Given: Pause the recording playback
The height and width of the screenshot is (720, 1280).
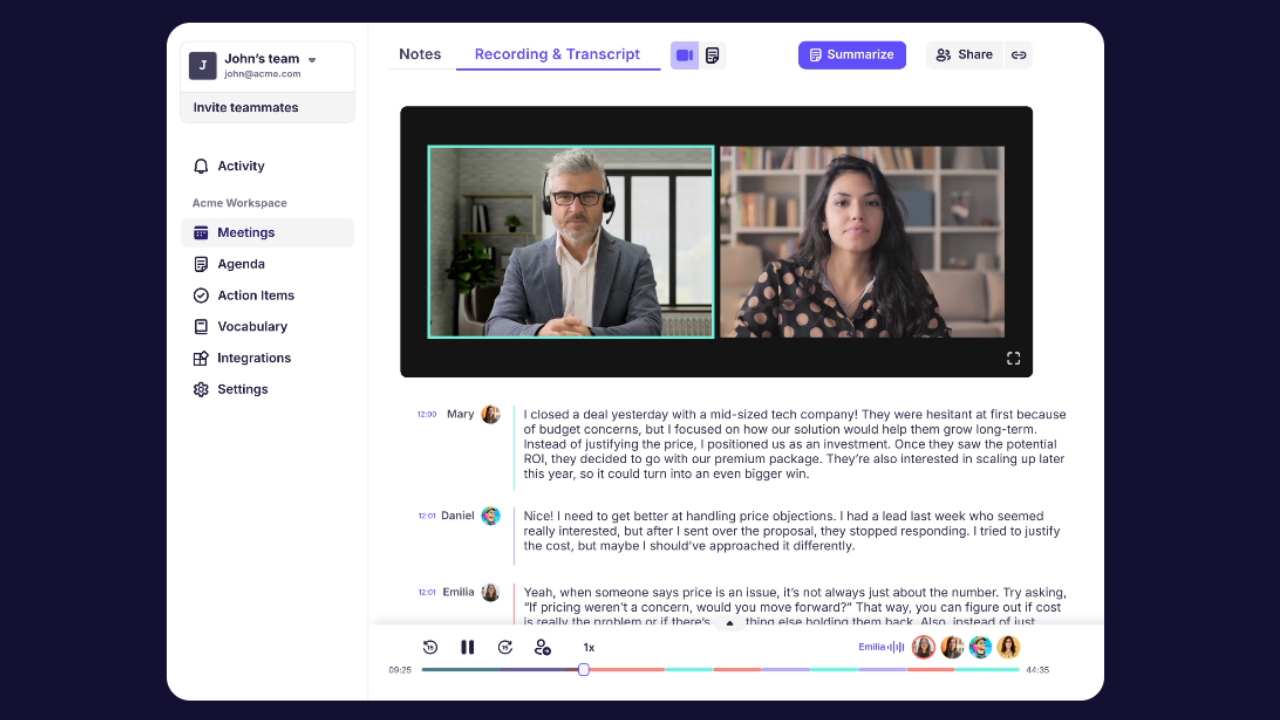Looking at the screenshot, I should coord(467,647).
